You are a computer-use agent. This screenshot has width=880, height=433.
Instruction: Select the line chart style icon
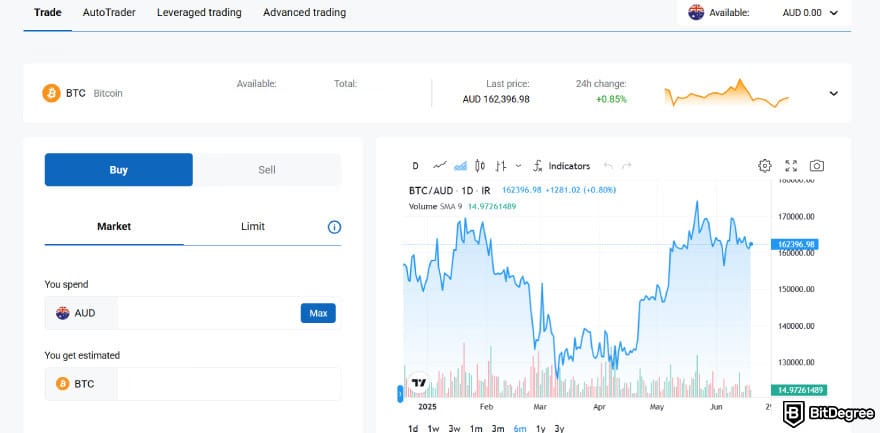coord(439,165)
